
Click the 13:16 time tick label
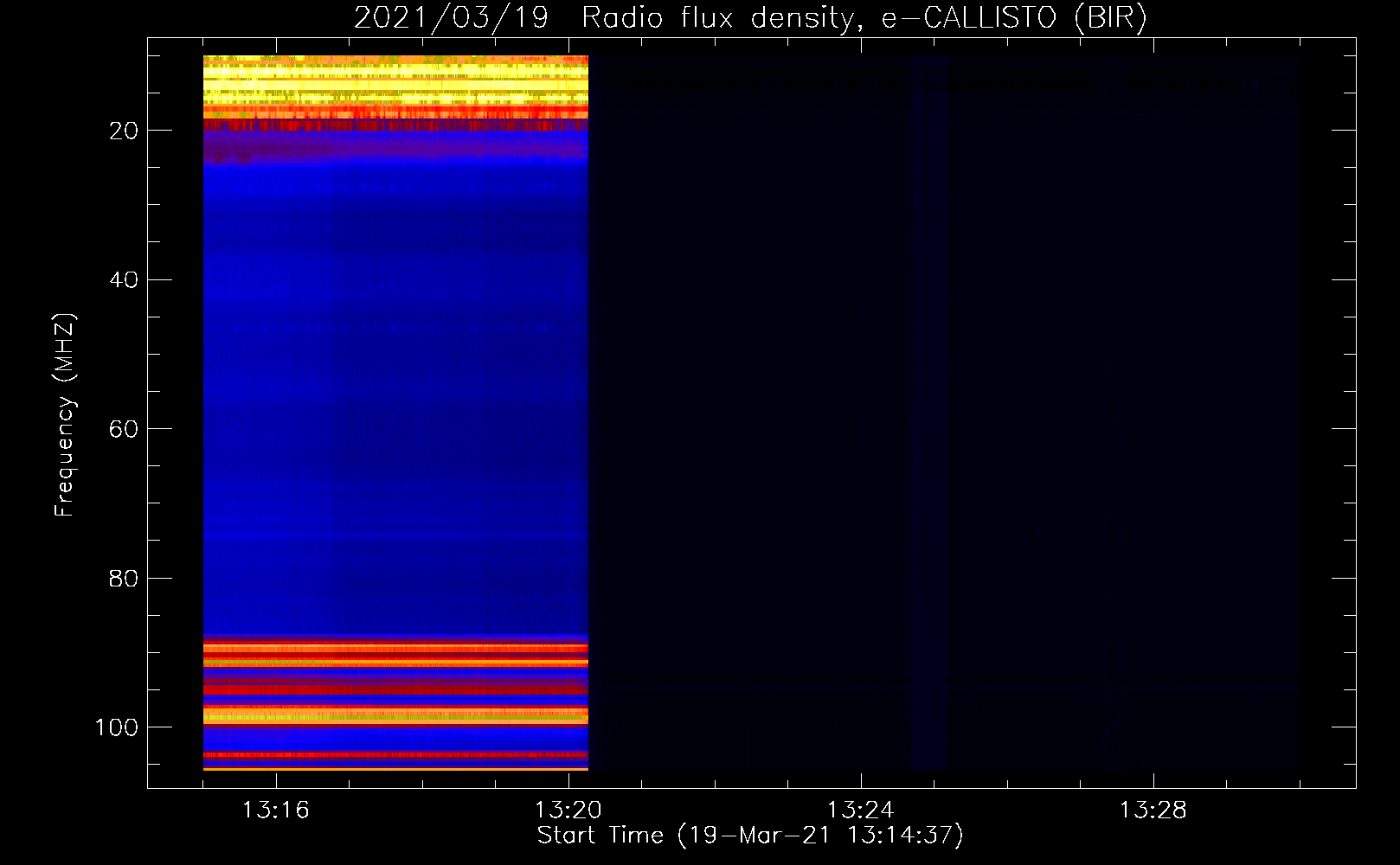275,811
